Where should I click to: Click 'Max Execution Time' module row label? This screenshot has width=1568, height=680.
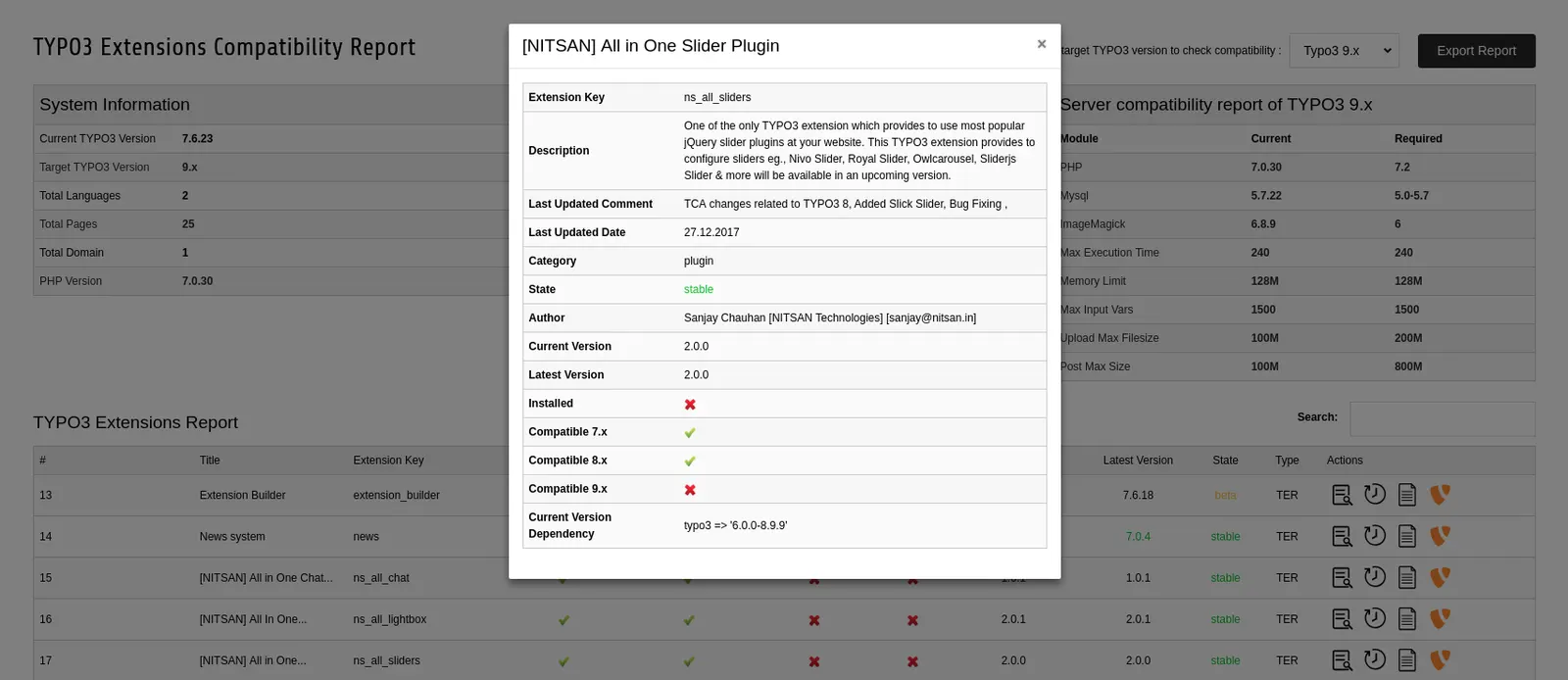click(1109, 252)
